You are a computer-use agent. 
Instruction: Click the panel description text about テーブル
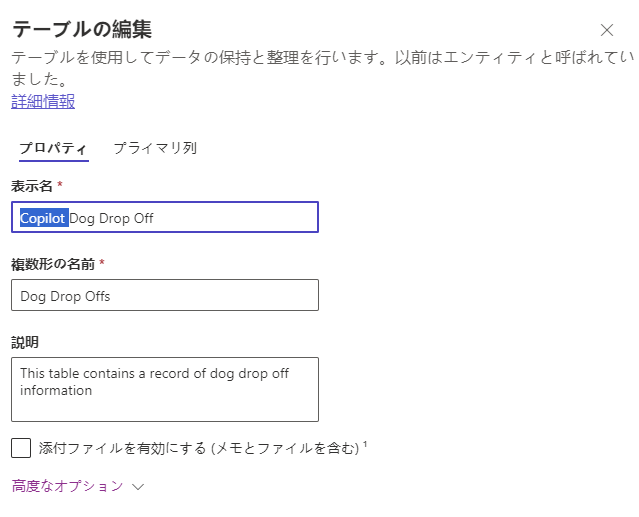click(x=322, y=68)
